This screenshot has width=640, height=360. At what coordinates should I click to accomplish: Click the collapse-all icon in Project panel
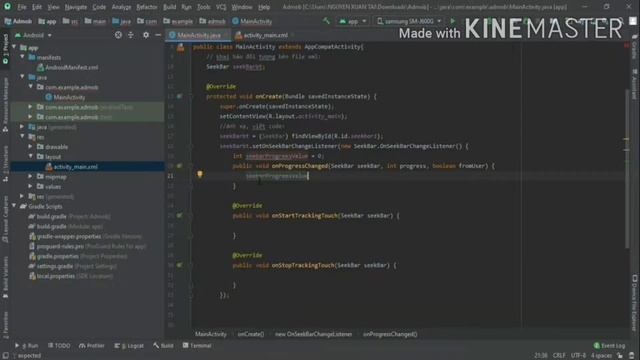click(x=131, y=35)
